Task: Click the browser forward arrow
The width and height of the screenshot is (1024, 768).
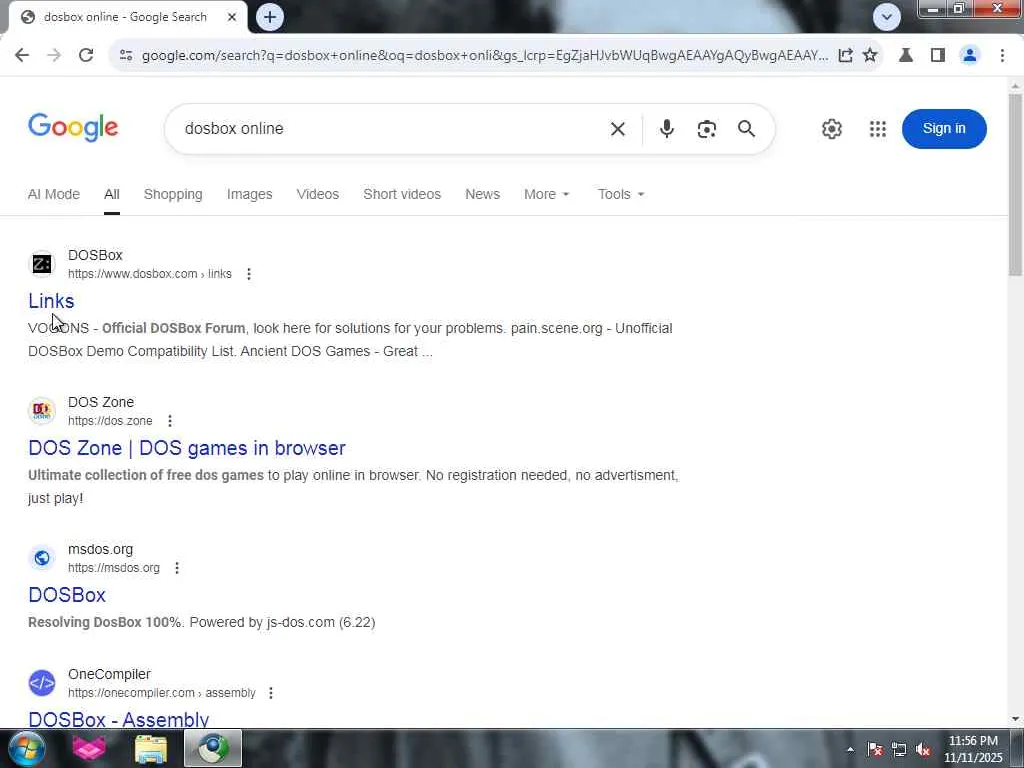Action: pyautogui.click(x=54, y=55)
